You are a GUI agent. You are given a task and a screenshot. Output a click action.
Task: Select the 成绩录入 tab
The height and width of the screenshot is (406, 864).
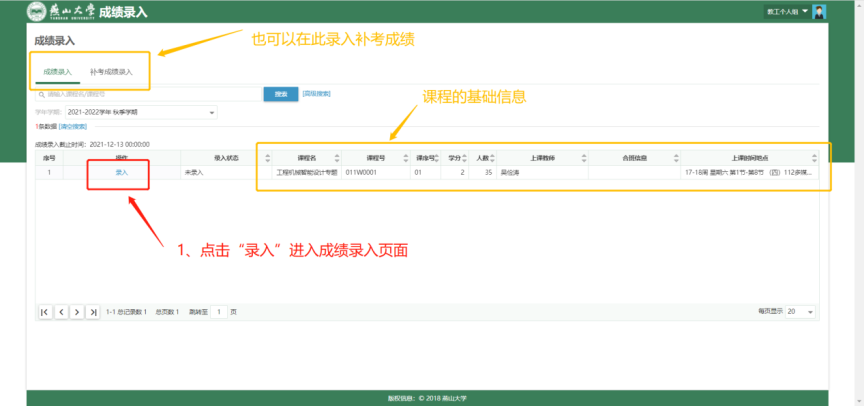click(58, 72)
